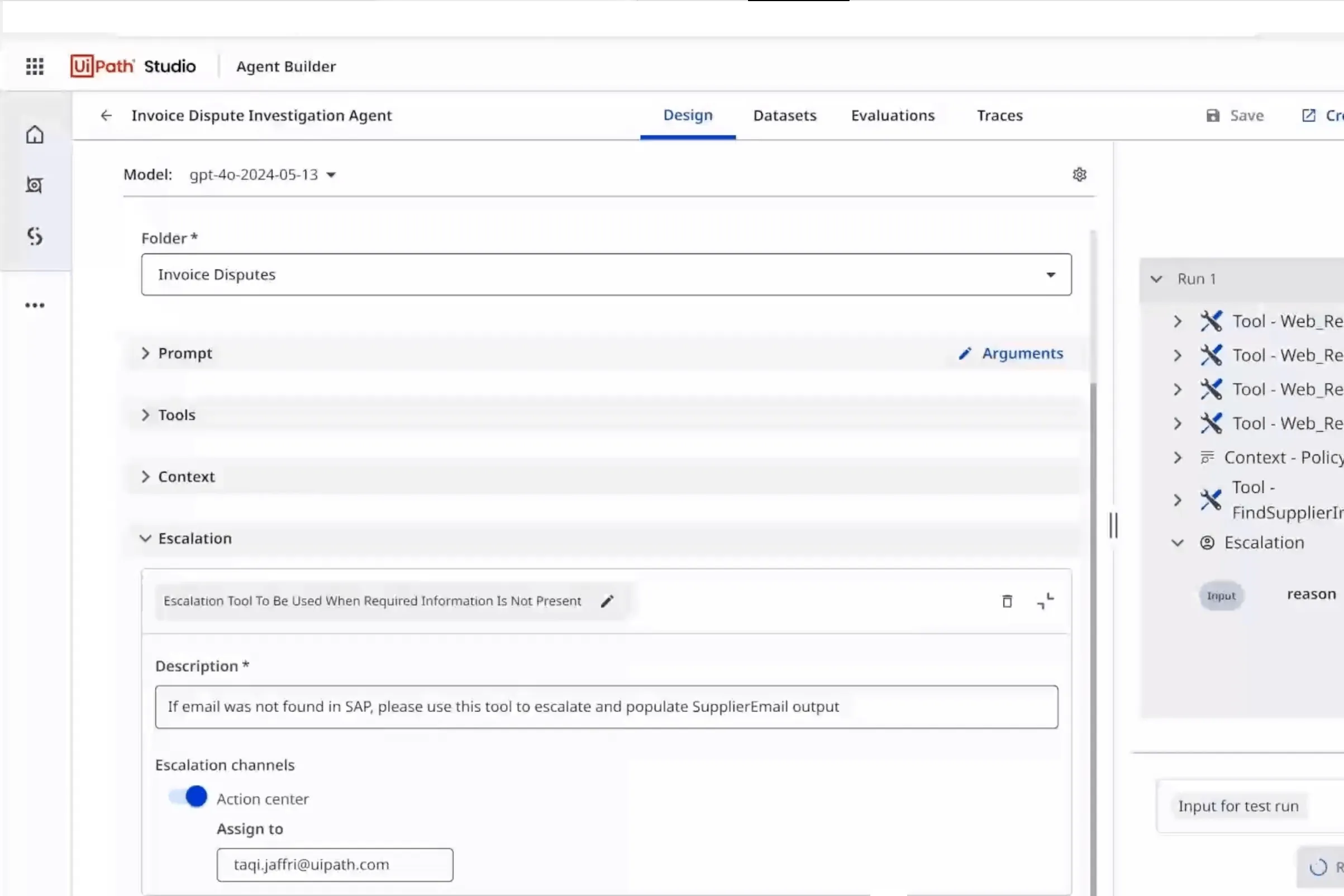Open the app launcher grid icon
The height and width of the screenshot is (896, 1344).
click(35, 66)
